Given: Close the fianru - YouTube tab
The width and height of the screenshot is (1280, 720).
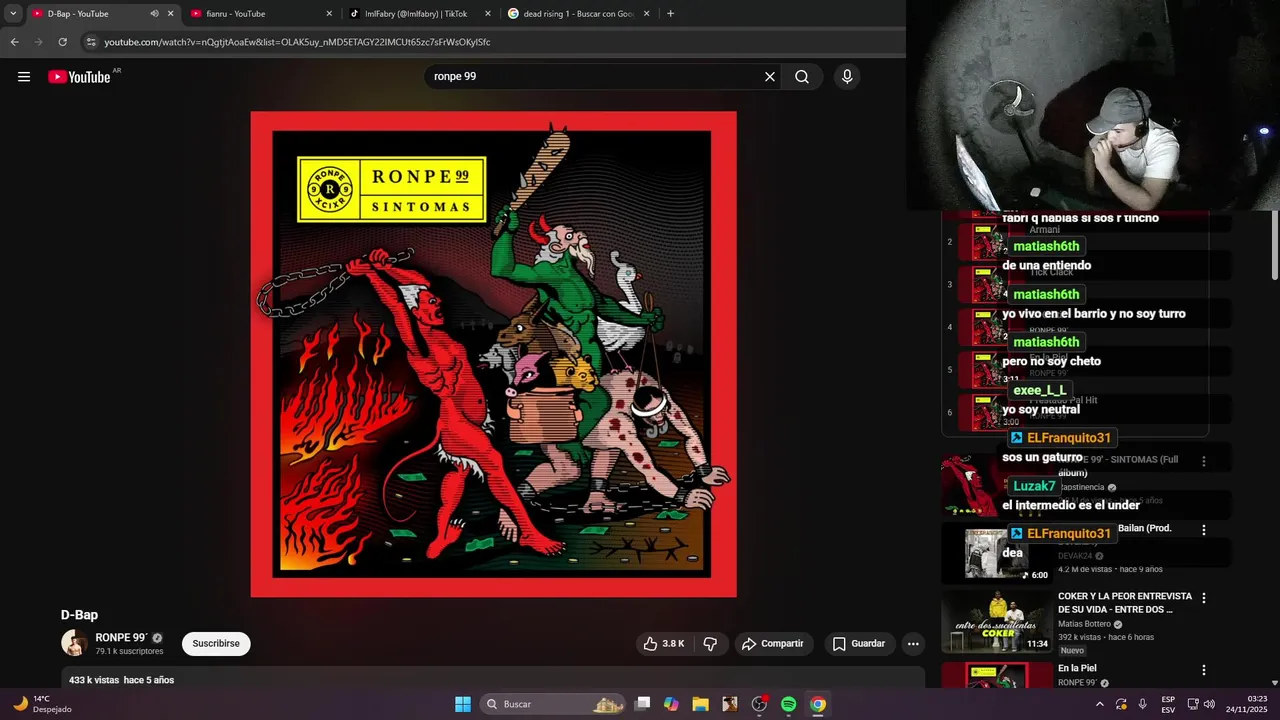Looking at the screenshot, I should click(x=329, y=14).
